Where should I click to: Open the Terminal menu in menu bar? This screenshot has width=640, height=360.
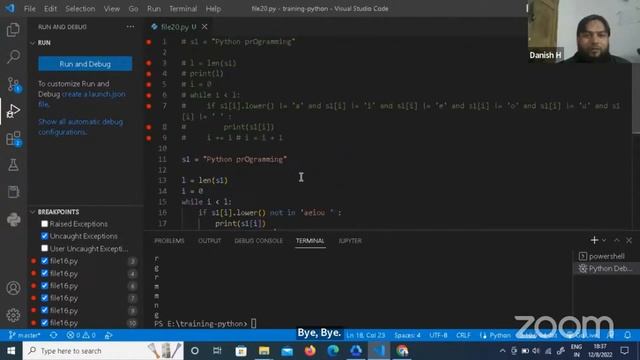tap(183, 9)
